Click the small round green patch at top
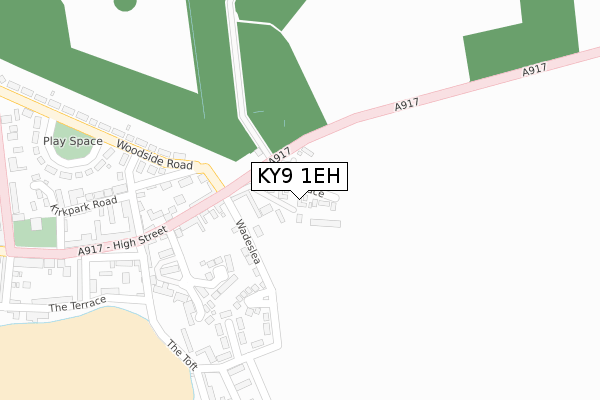This screenshot has height=400, width=600. tap(125, 5)
